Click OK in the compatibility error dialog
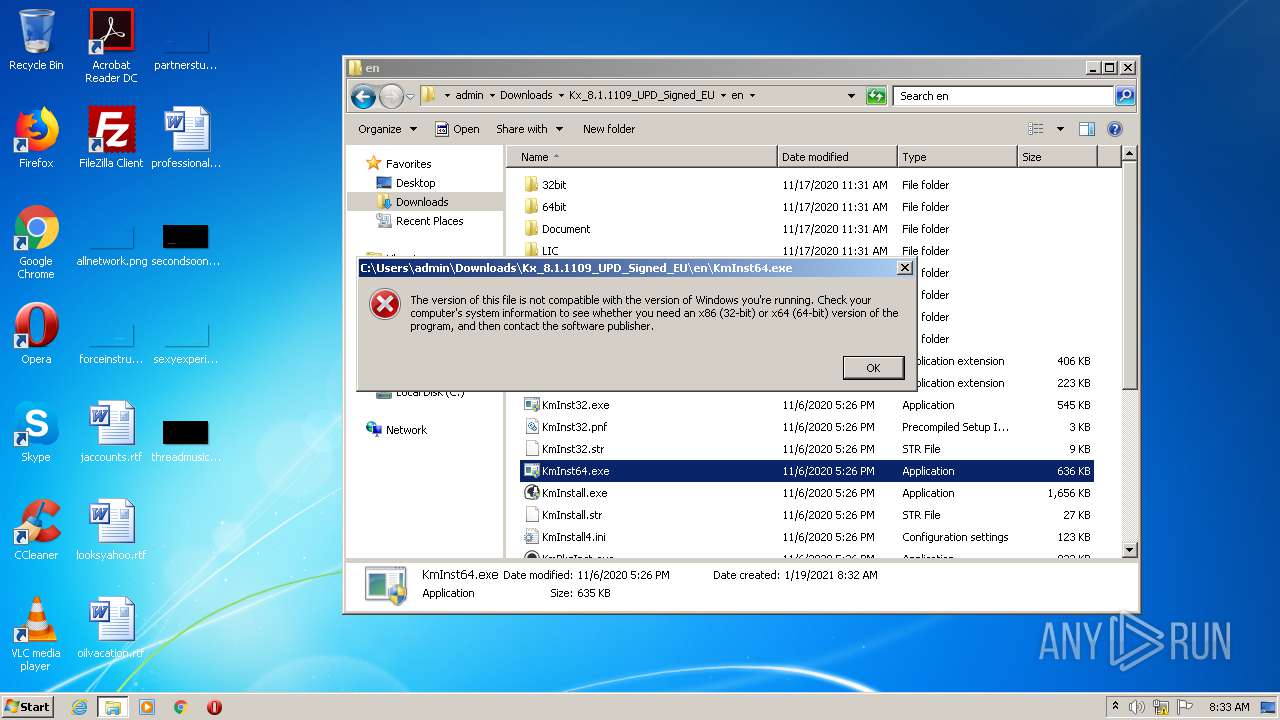The image size is (1280, 720). [x=873, y=368]
